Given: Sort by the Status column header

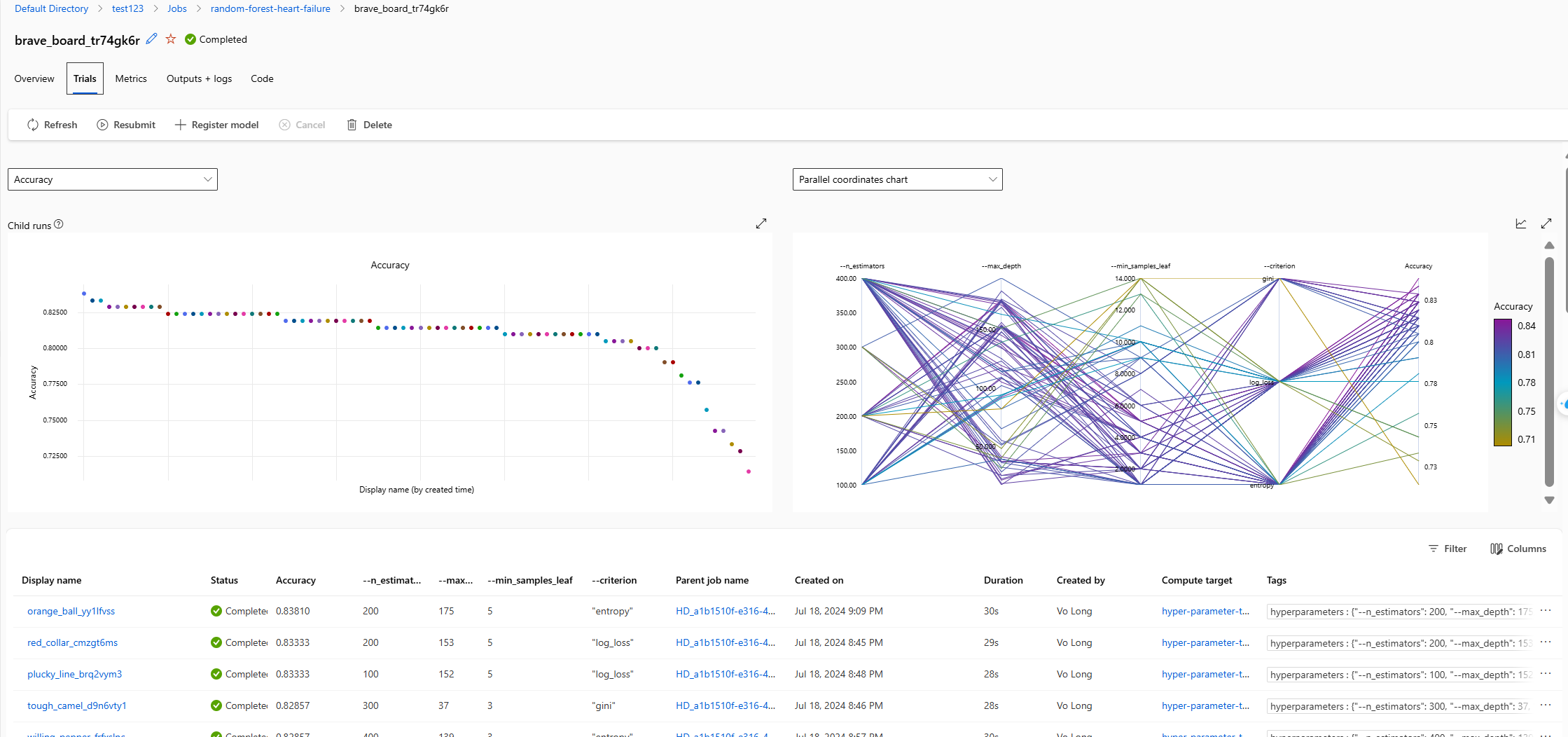Looking at the screenshot, I should (x=224, y=580).
